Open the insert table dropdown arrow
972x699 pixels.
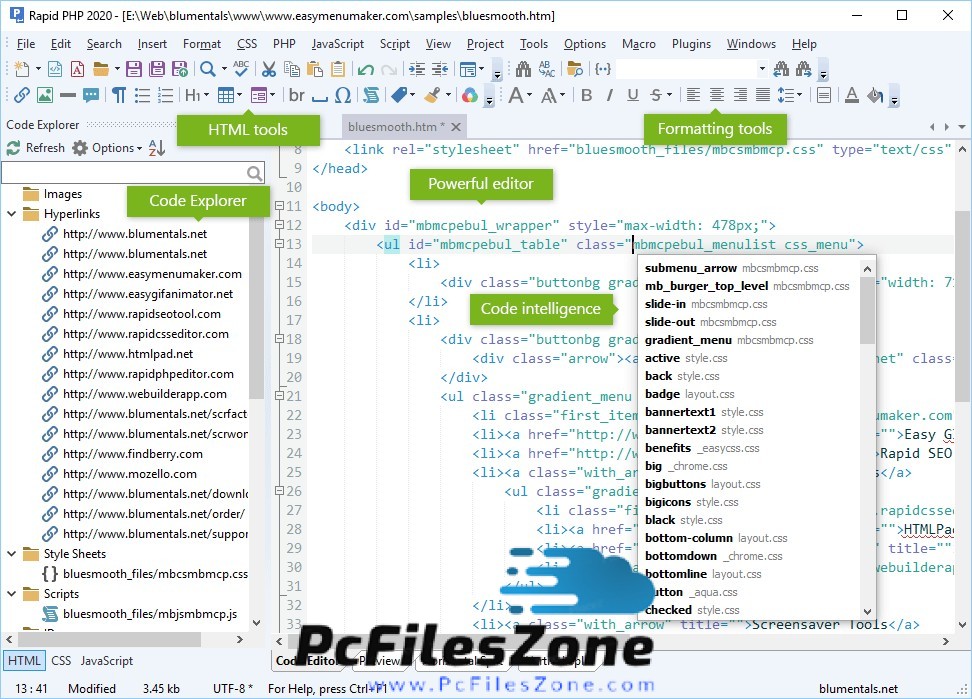[239, 95]
